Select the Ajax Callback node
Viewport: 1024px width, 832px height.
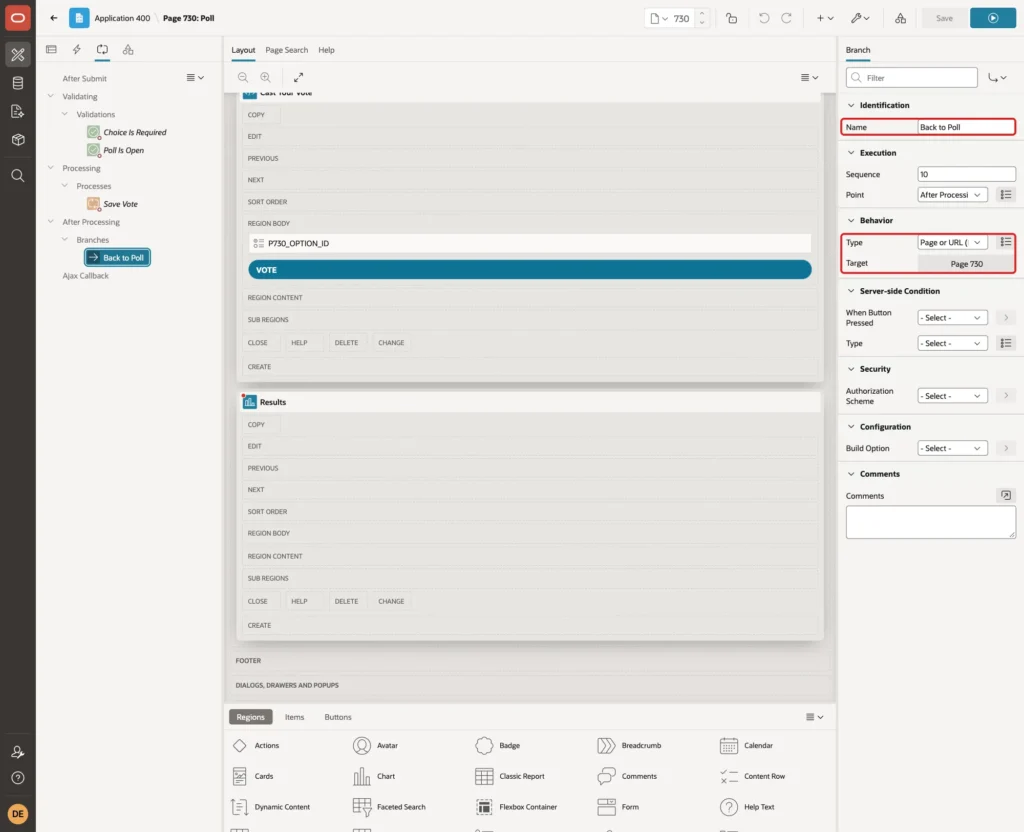86,276
